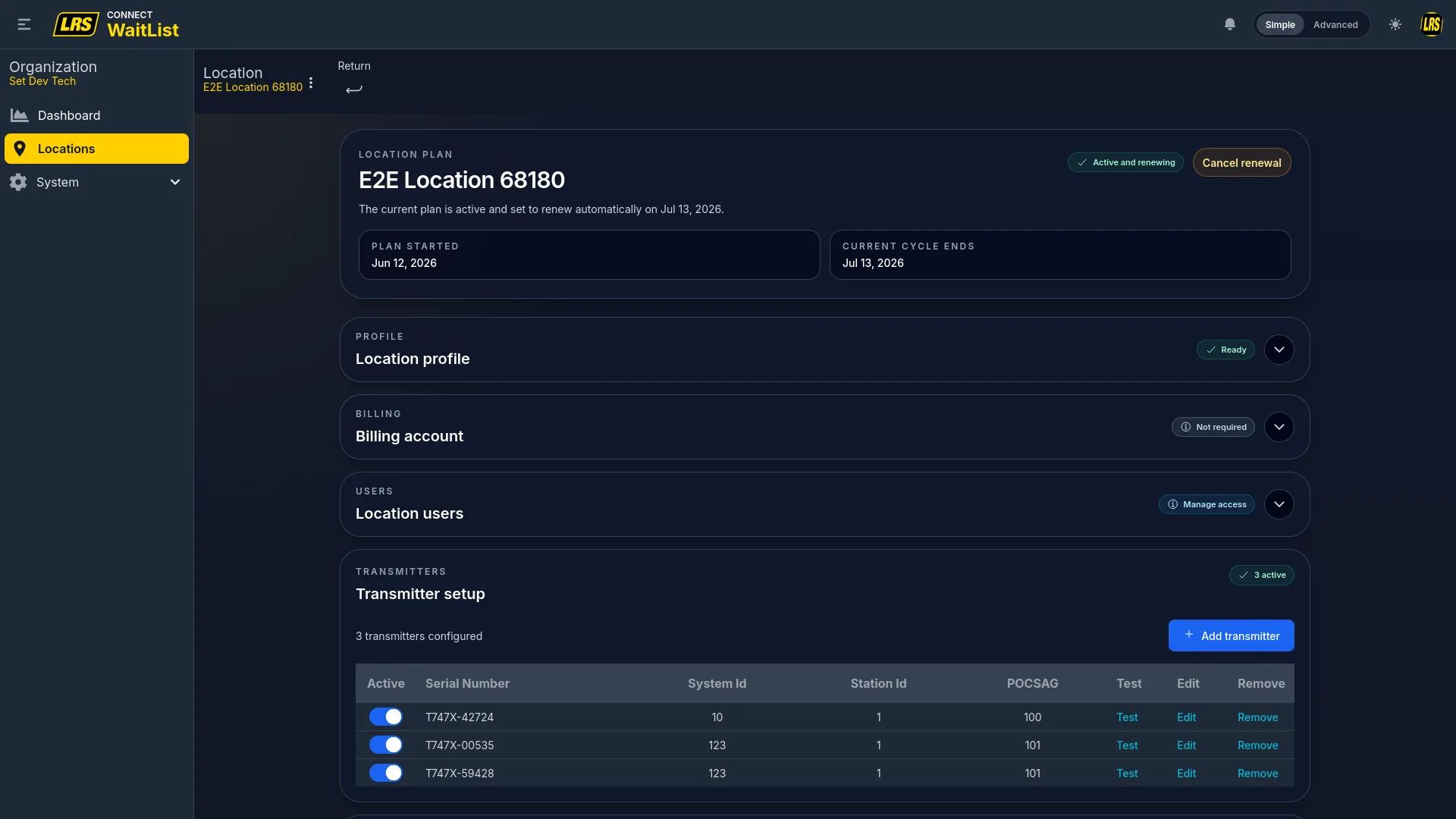Test transmitter T747X-00535

click(x=1127, y=745)
